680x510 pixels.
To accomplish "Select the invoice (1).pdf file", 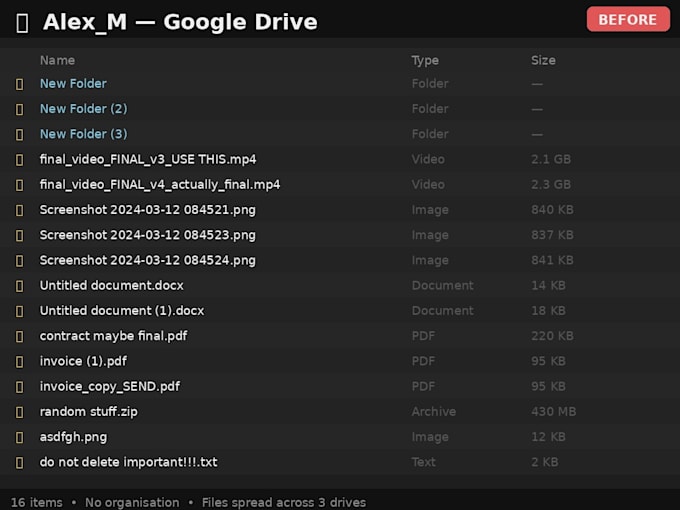I will pos(340,361).
